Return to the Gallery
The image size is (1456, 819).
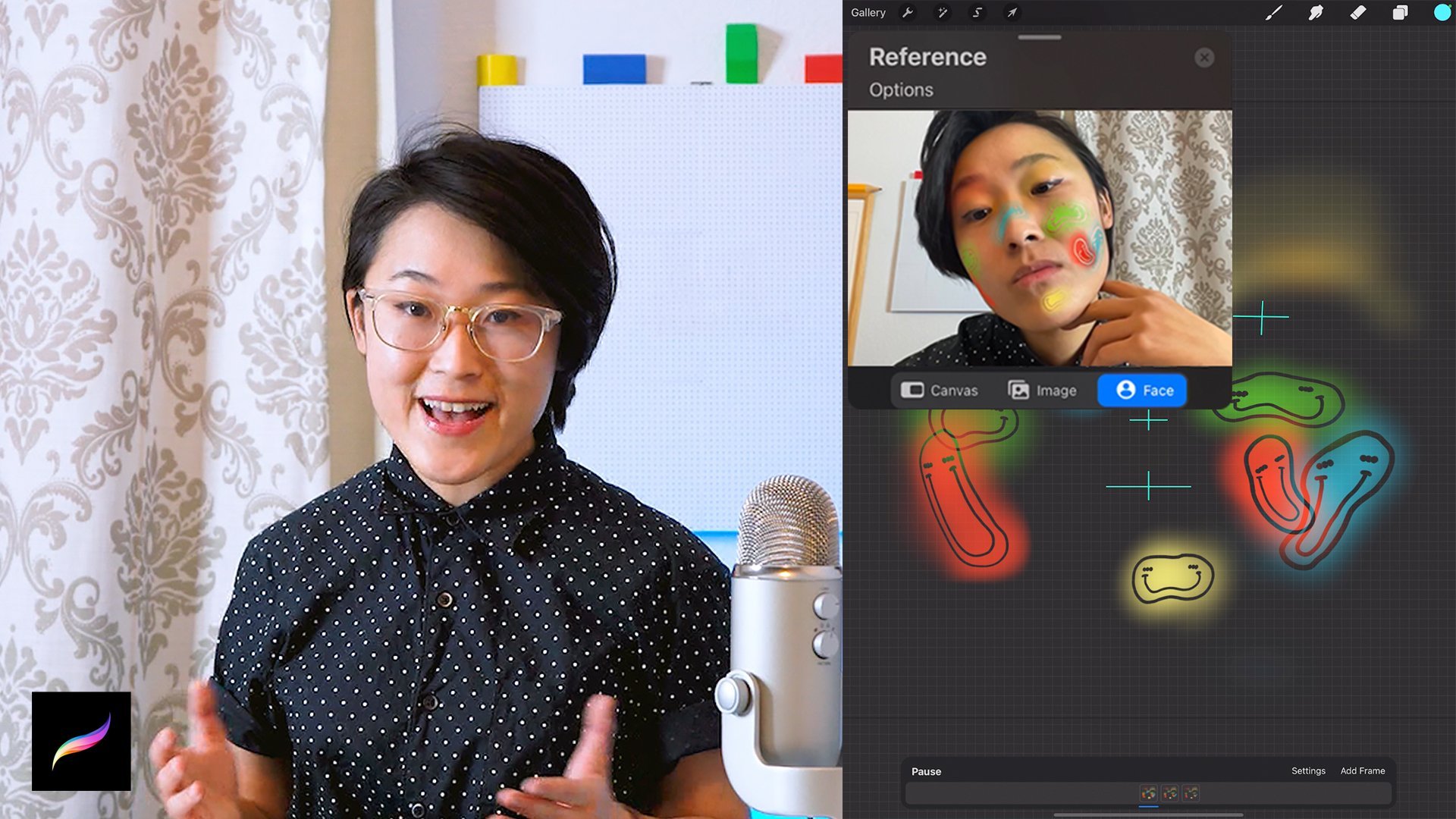[x=868, y=13]
